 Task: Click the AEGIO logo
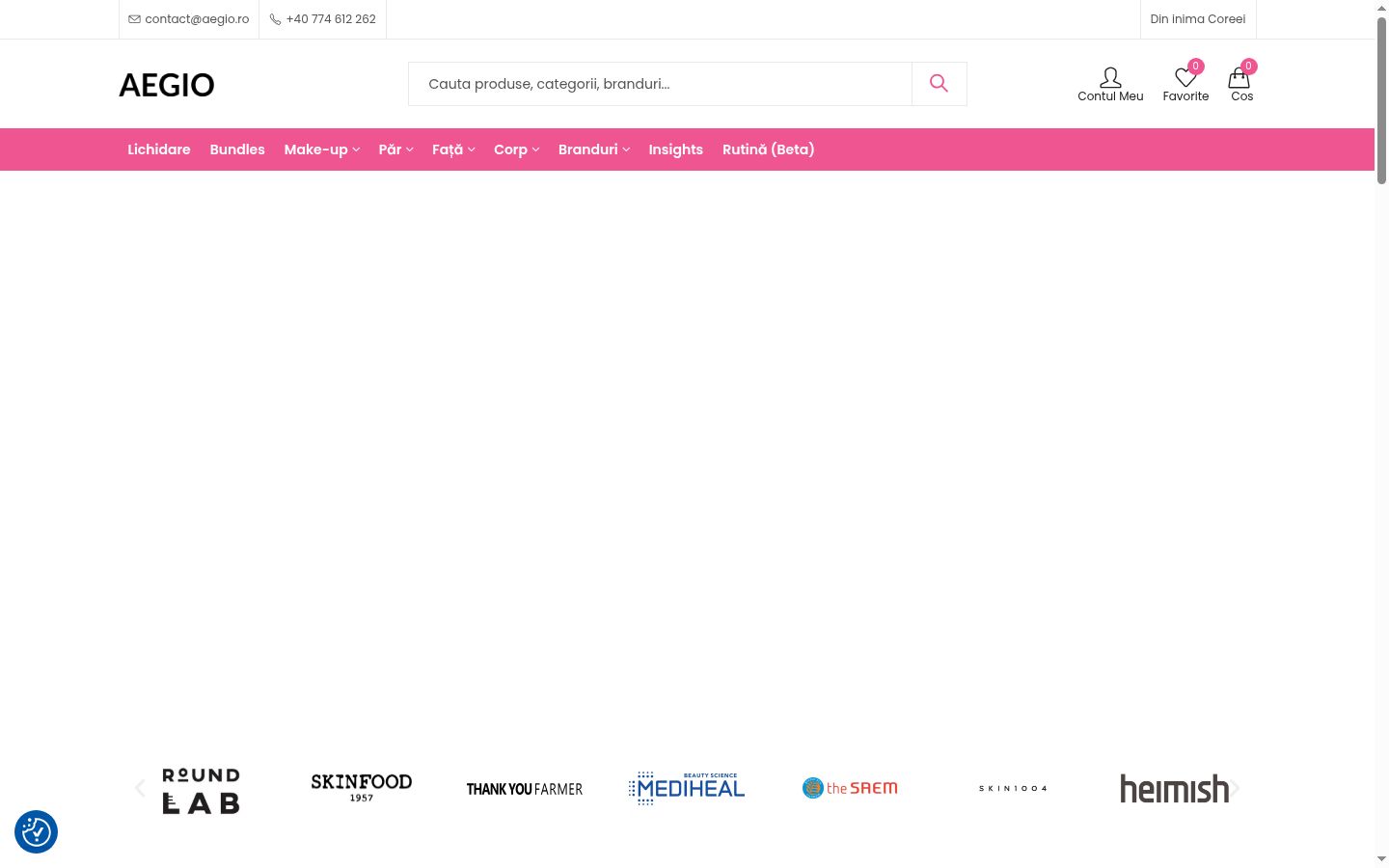(167, 85)
